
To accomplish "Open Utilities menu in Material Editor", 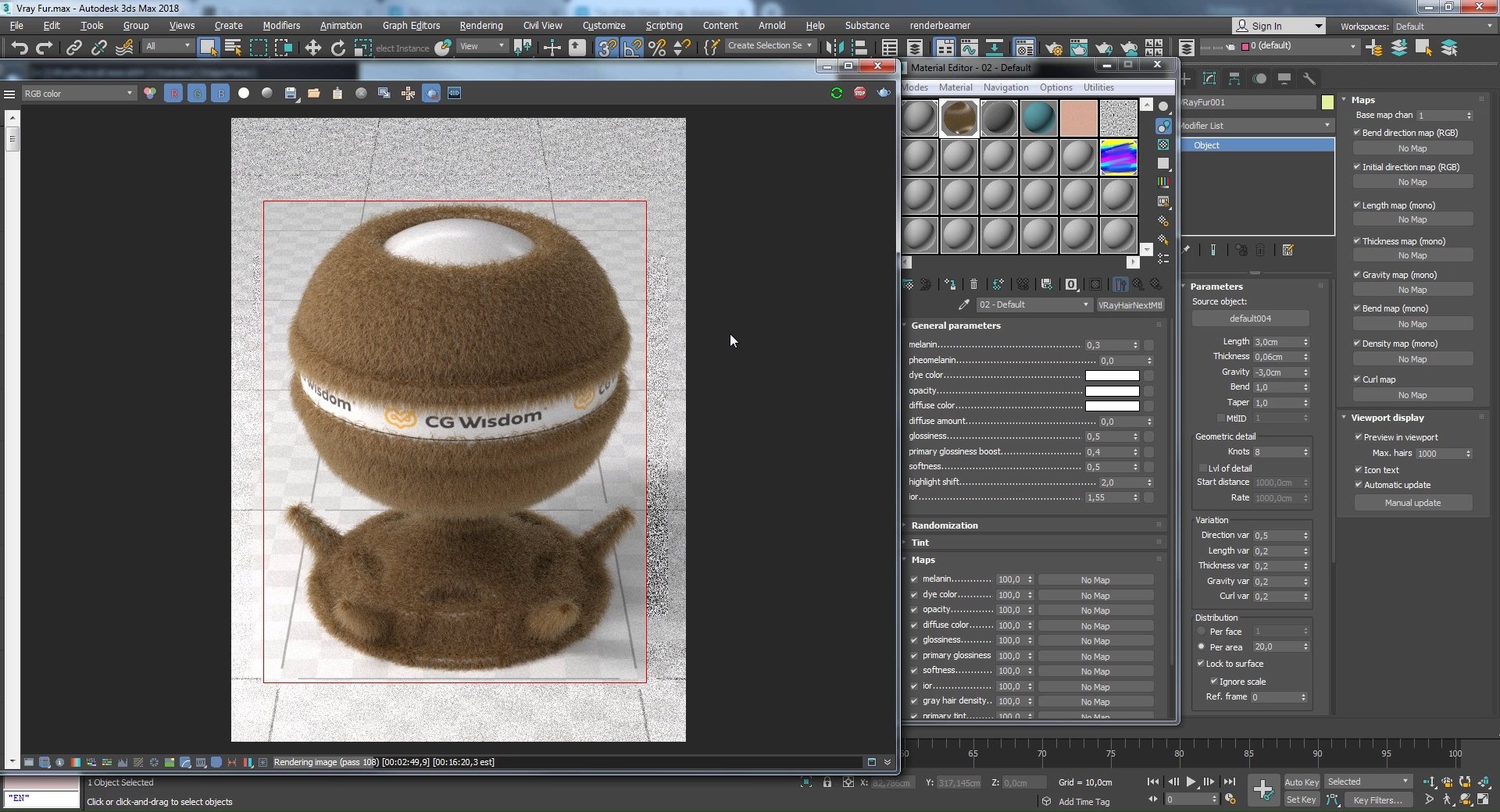I will point(1098,87).
